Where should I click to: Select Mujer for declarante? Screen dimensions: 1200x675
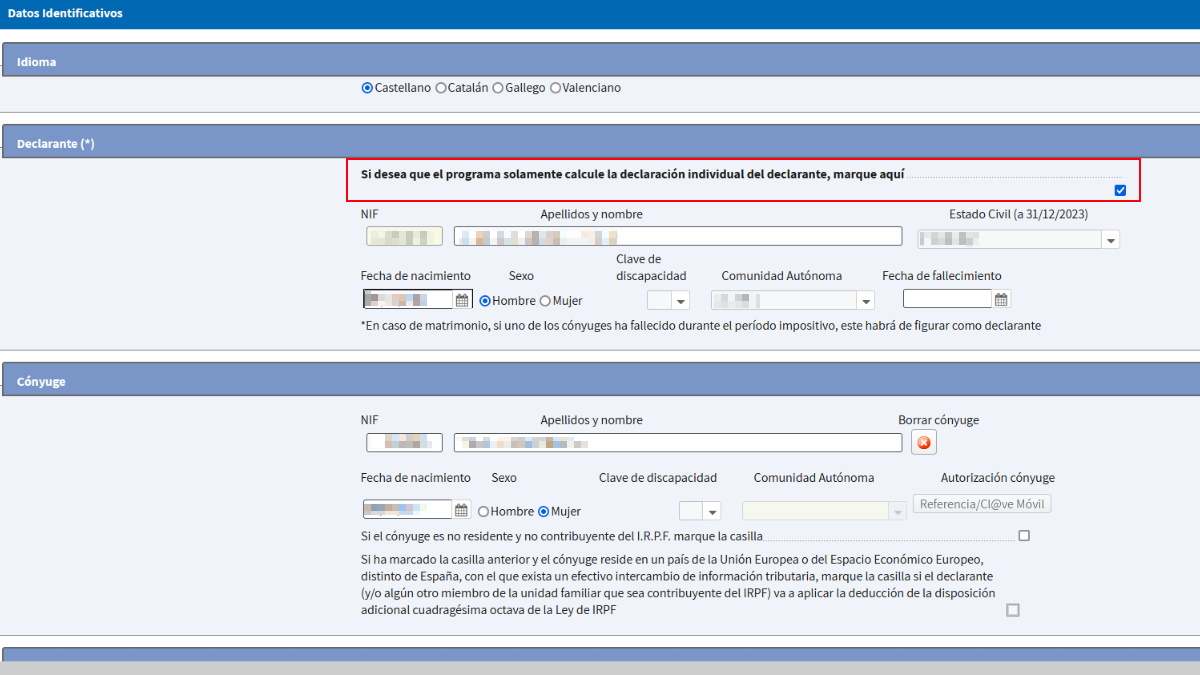pos(545,301)
